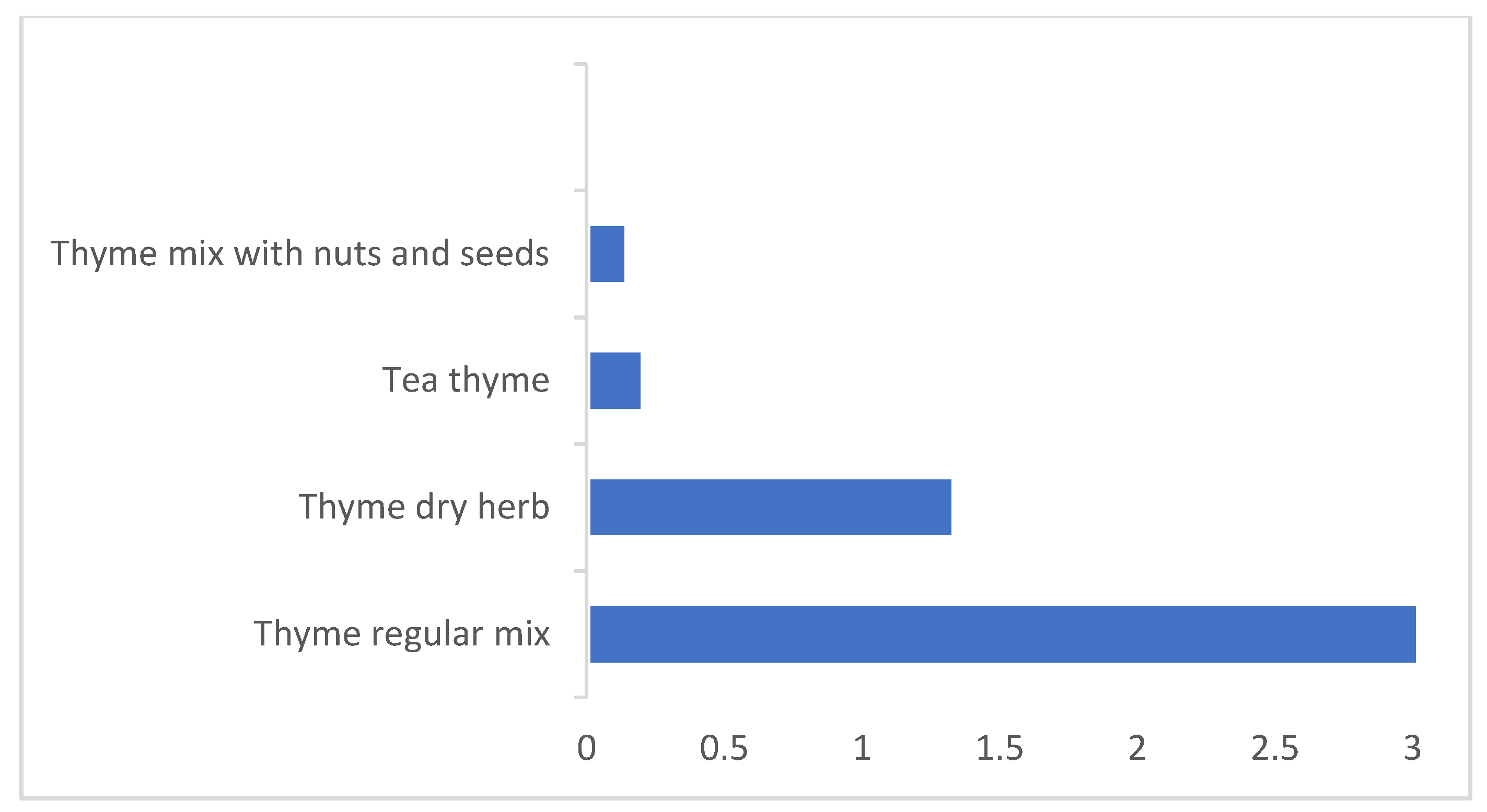Click the 2 value axis label
This screenshot has height=812, width=1487.
coord(1136,748)
